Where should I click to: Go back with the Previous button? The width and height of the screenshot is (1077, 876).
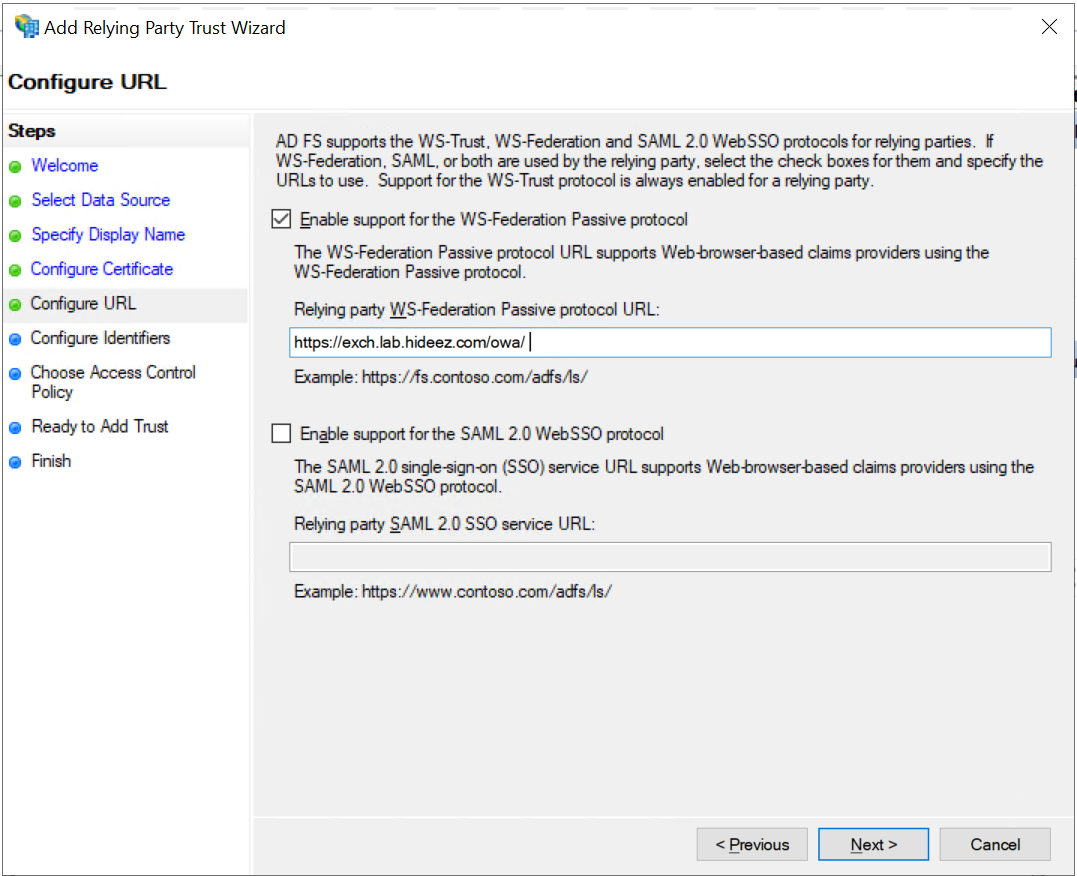(752, 845)
